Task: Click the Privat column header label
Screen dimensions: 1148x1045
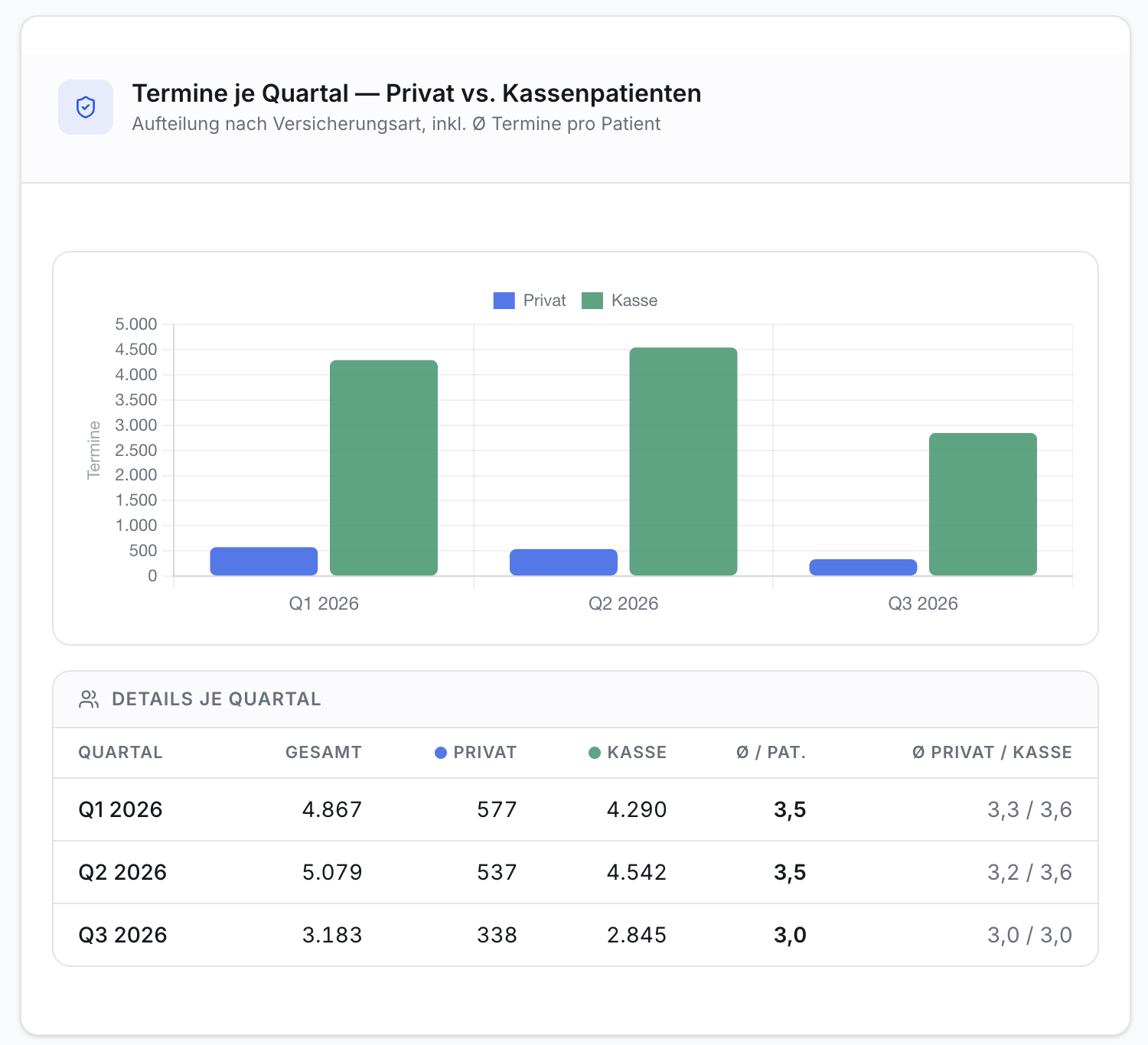Action: tap(485, 753)
